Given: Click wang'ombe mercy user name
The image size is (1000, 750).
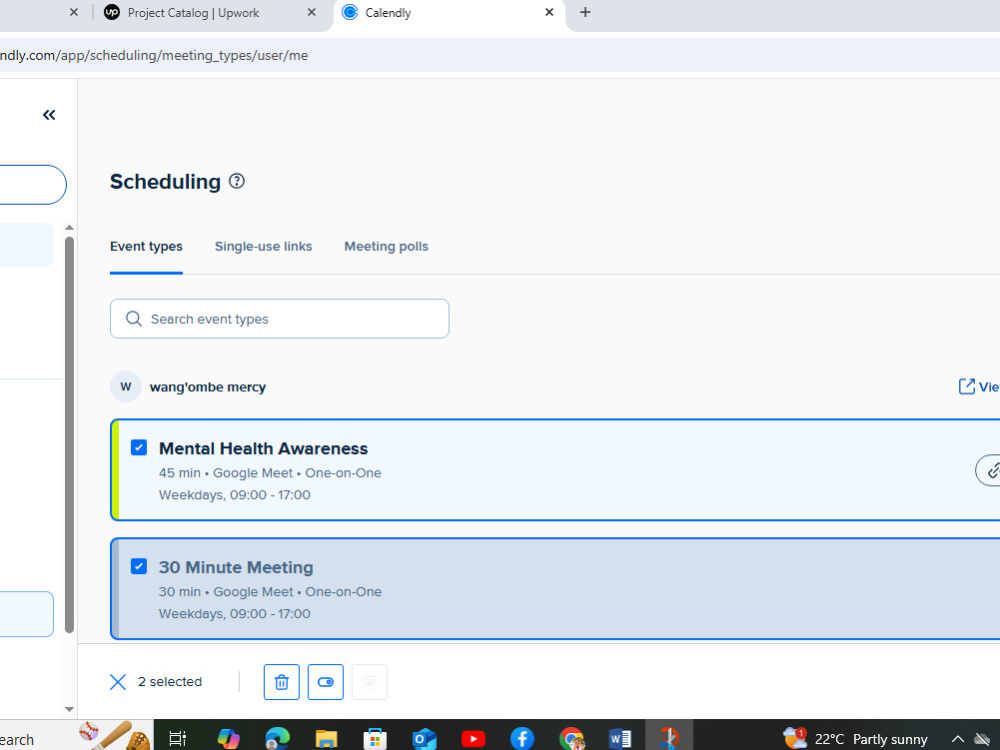Looking at the screenshot, I should coord(208,387).
